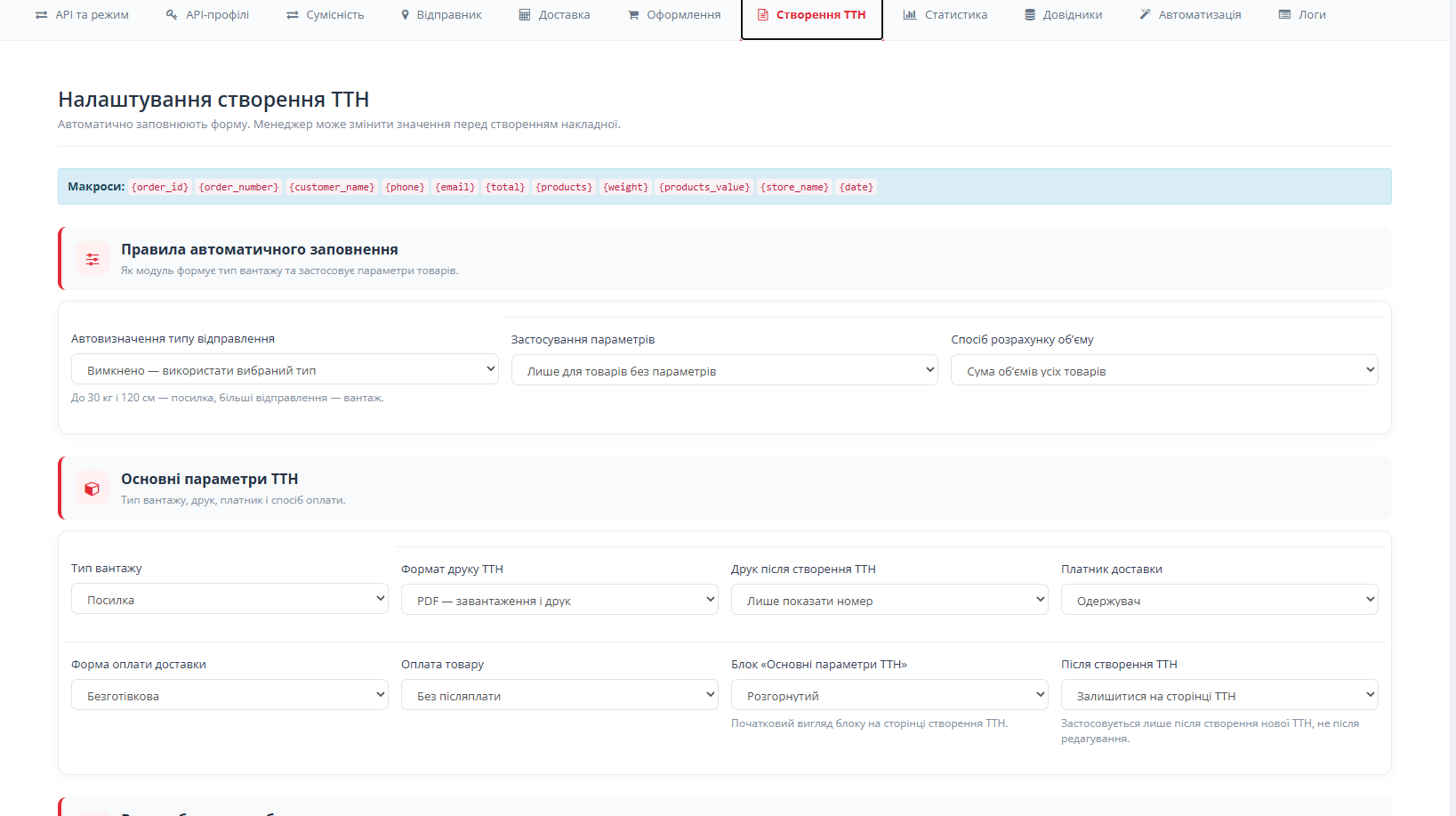Image resolution: width=1456 pixels, height=816 pixels.
Task: Click the bar chart icon of Статистика
Action: (910, 15)
